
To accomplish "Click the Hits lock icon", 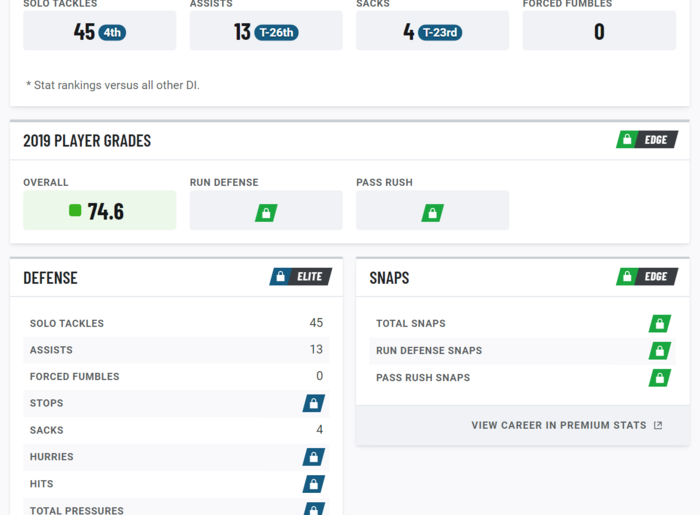I will click(314, 484).
